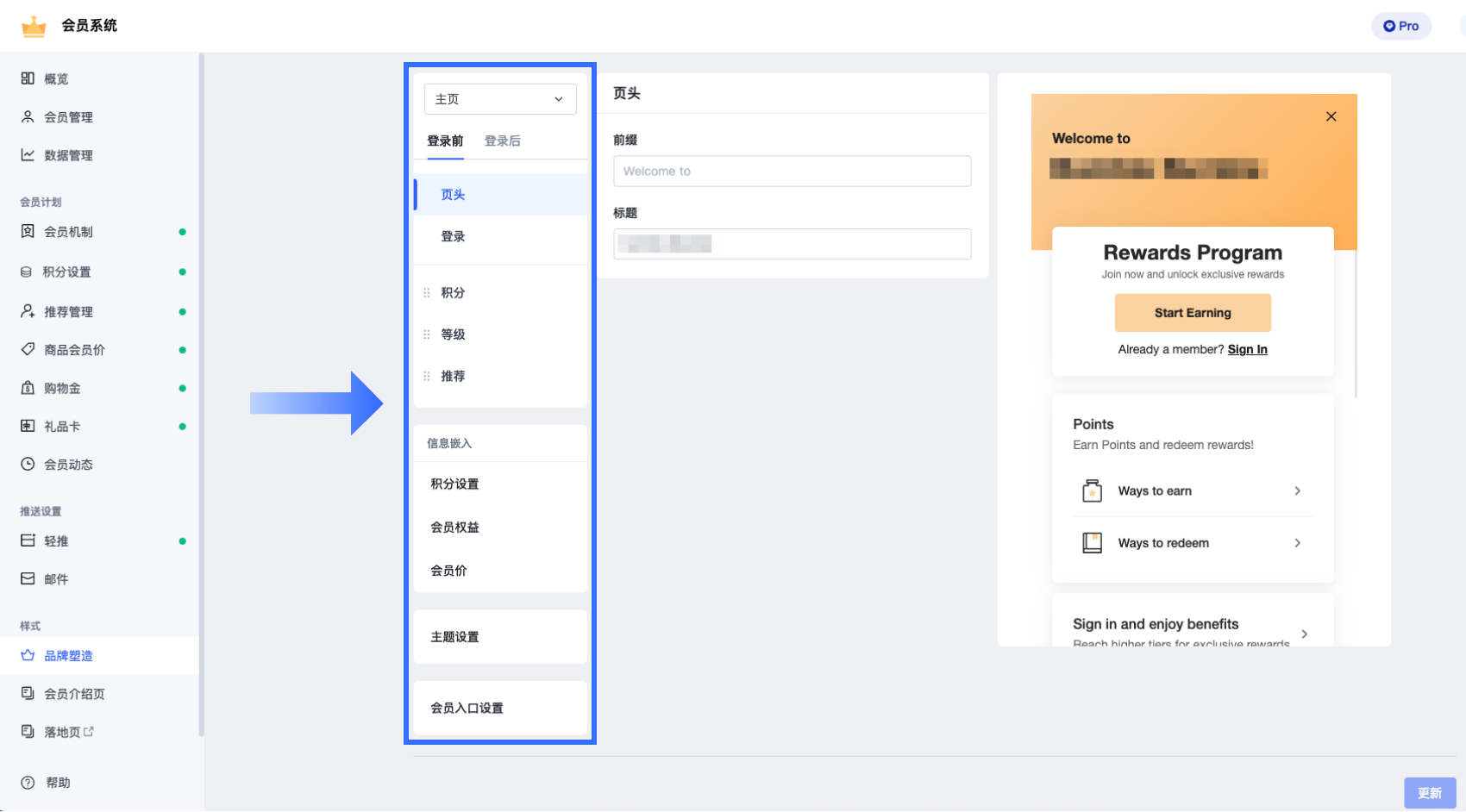The height and width of the screenshot is (812, 1466).
Task: Click the 会员机制 sidebar icon
Action: coord(28,231)
